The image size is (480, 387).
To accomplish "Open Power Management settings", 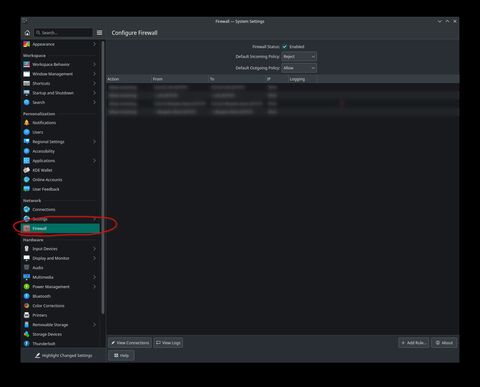I will tap(60, 287).
